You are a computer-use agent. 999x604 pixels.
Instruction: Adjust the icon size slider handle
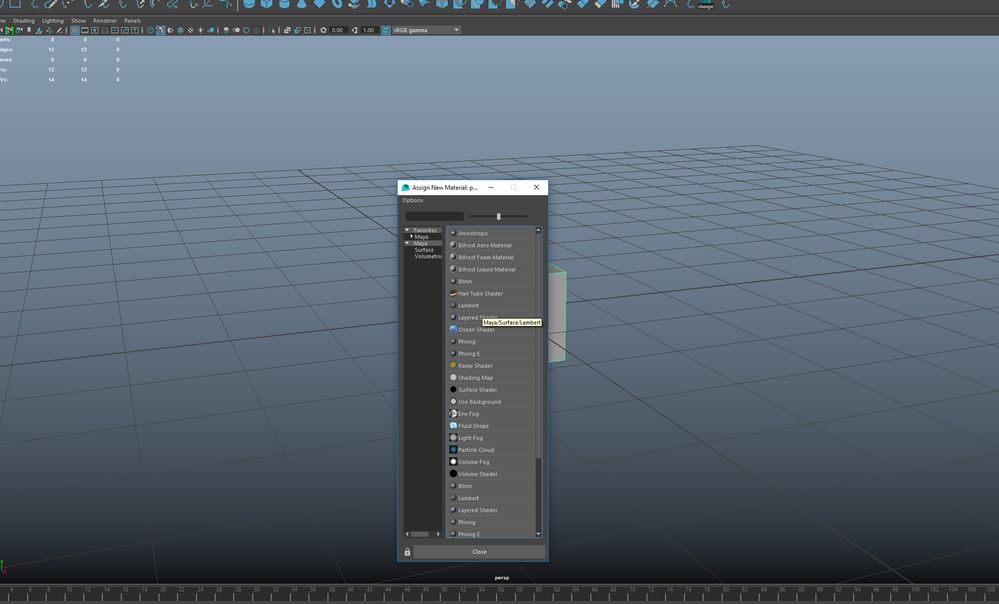tap(499, 217)
